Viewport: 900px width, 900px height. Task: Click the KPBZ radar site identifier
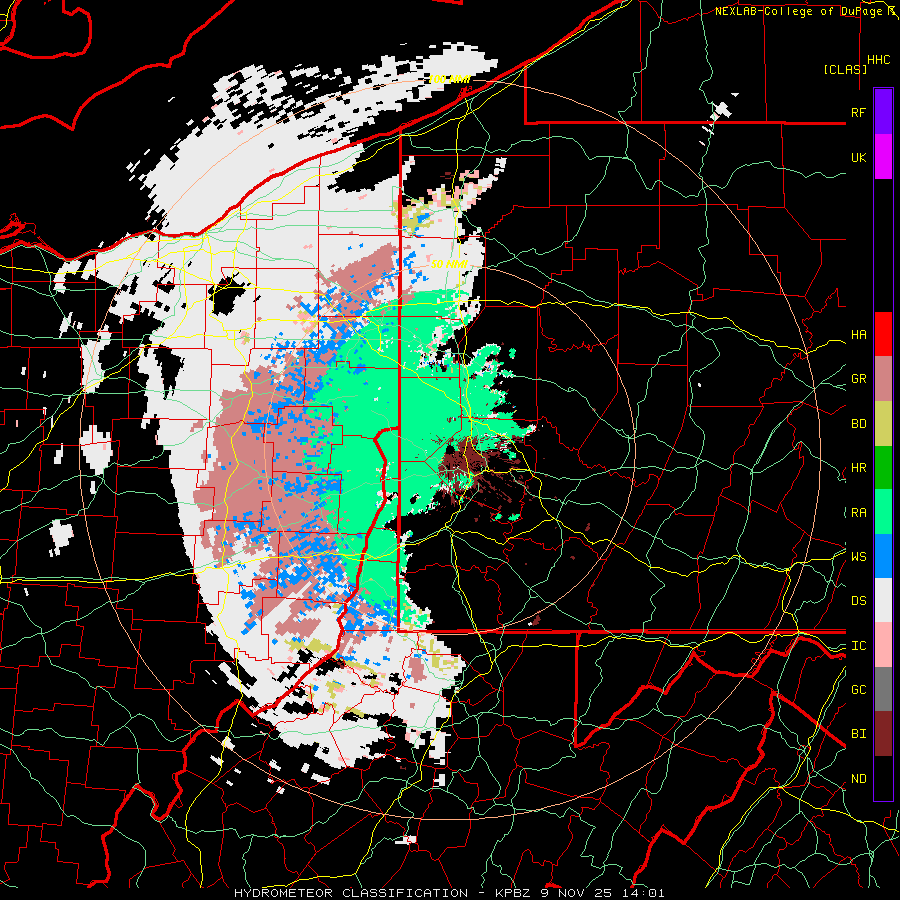[x=512, y=893]
